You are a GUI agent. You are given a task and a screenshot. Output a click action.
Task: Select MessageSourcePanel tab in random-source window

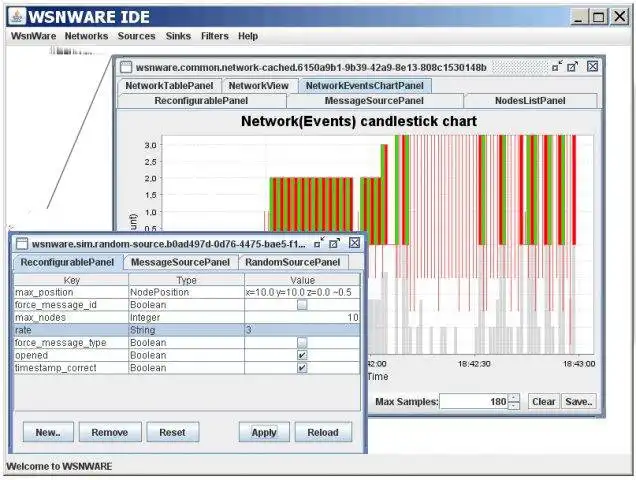180,262
